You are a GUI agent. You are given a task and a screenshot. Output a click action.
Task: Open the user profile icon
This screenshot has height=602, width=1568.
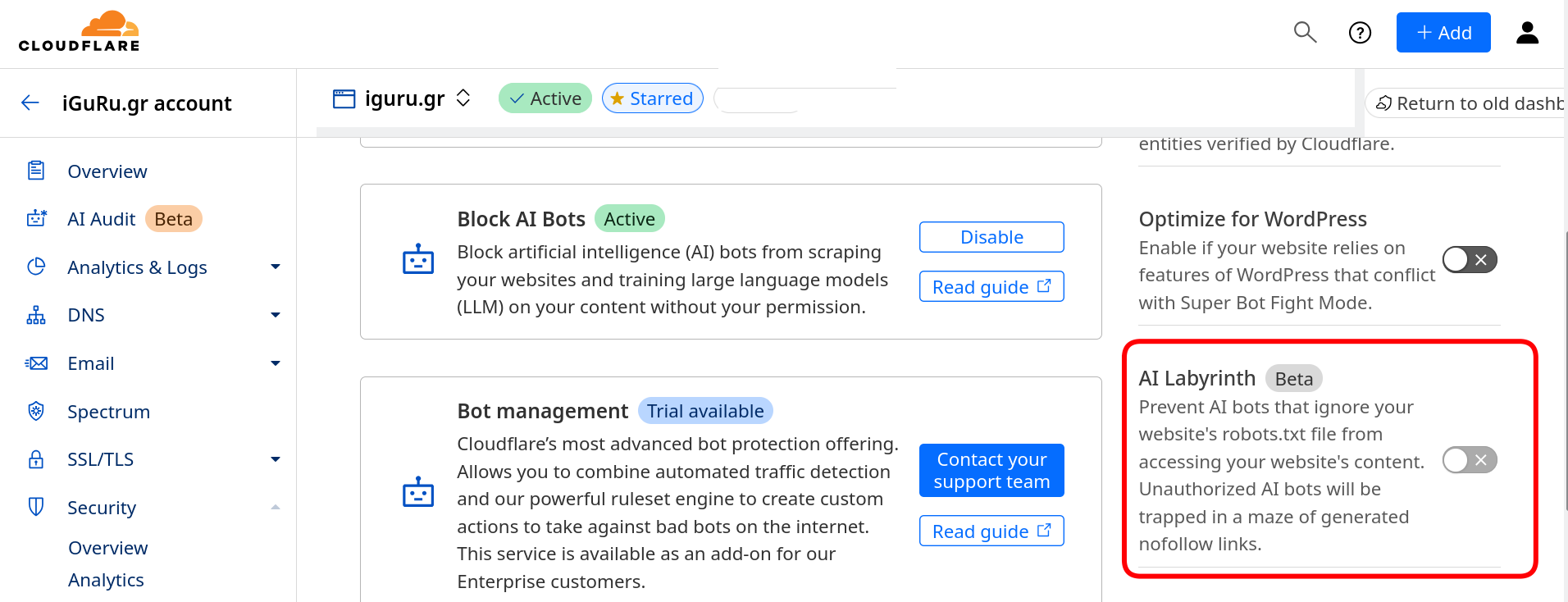[1527, 33]
